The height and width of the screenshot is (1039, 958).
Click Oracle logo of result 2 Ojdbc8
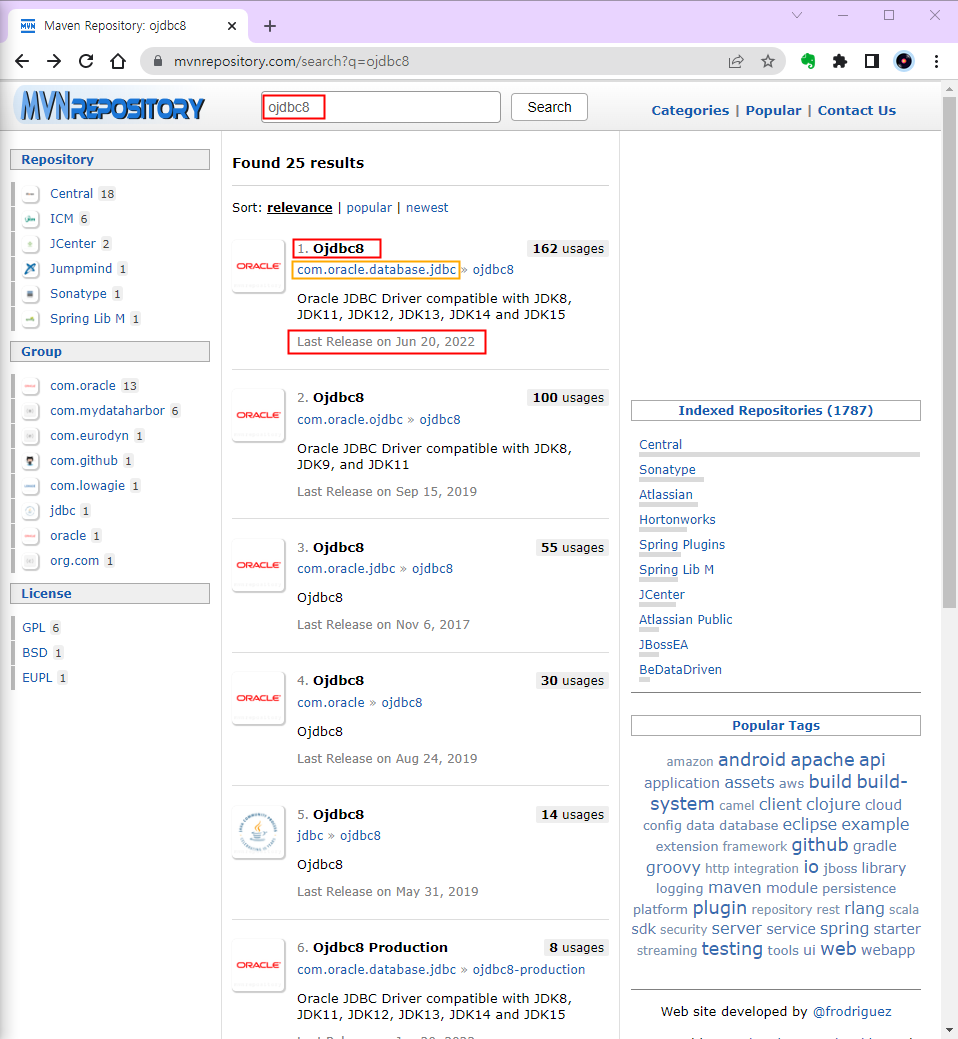point(258,415)
